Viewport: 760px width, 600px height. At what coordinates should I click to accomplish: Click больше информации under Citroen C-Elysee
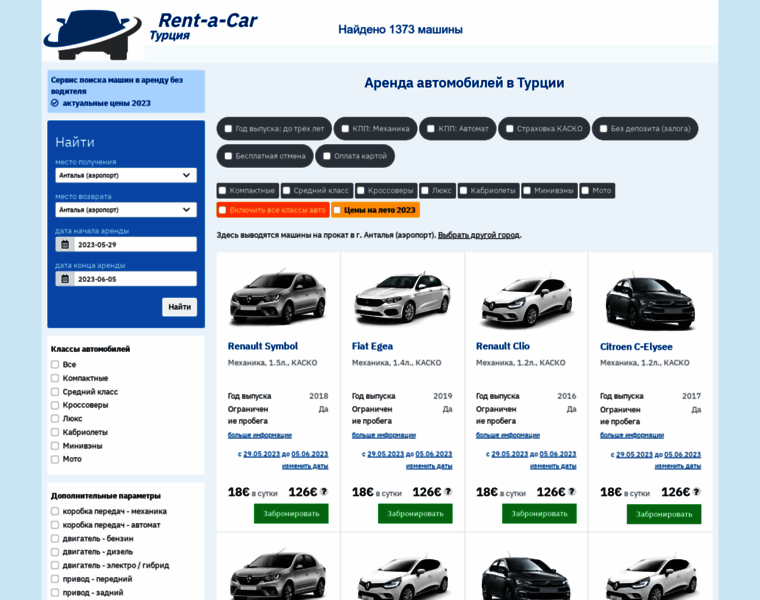[x=632, y=435]
